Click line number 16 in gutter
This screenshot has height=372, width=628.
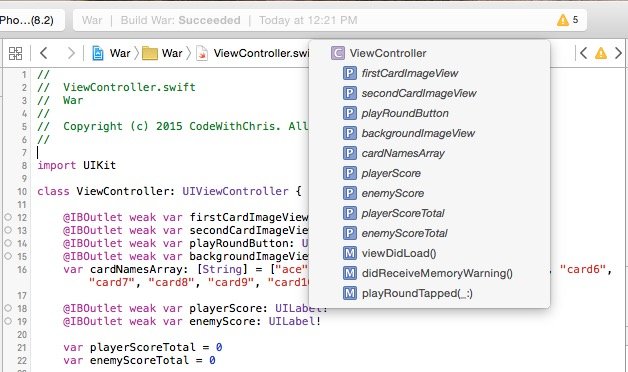click(22, 269)
